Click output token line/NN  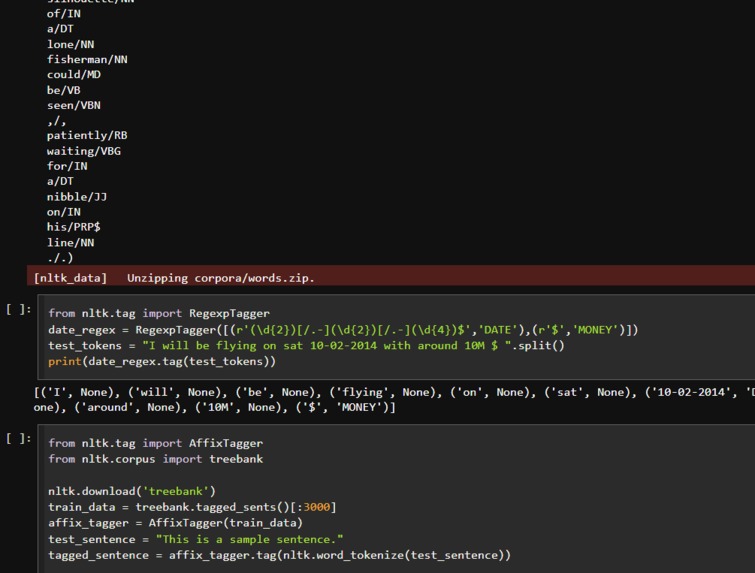click(70, 243)
